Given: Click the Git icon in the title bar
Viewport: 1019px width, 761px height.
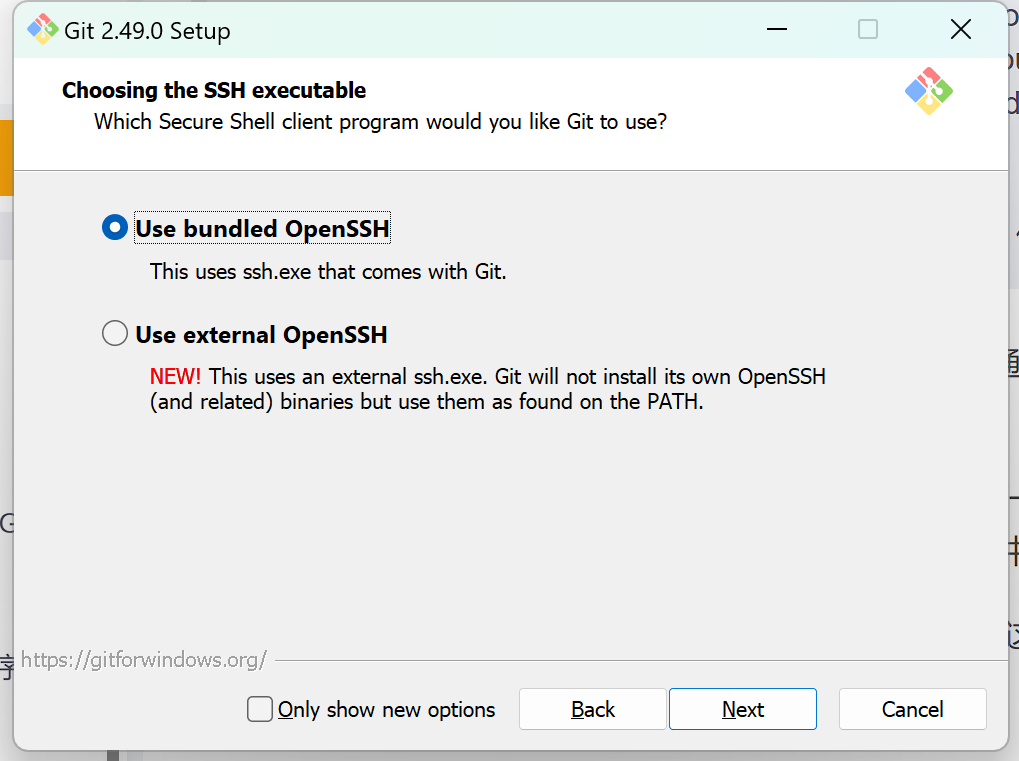Looking at the screenshot, I should (x=42, y=30).
